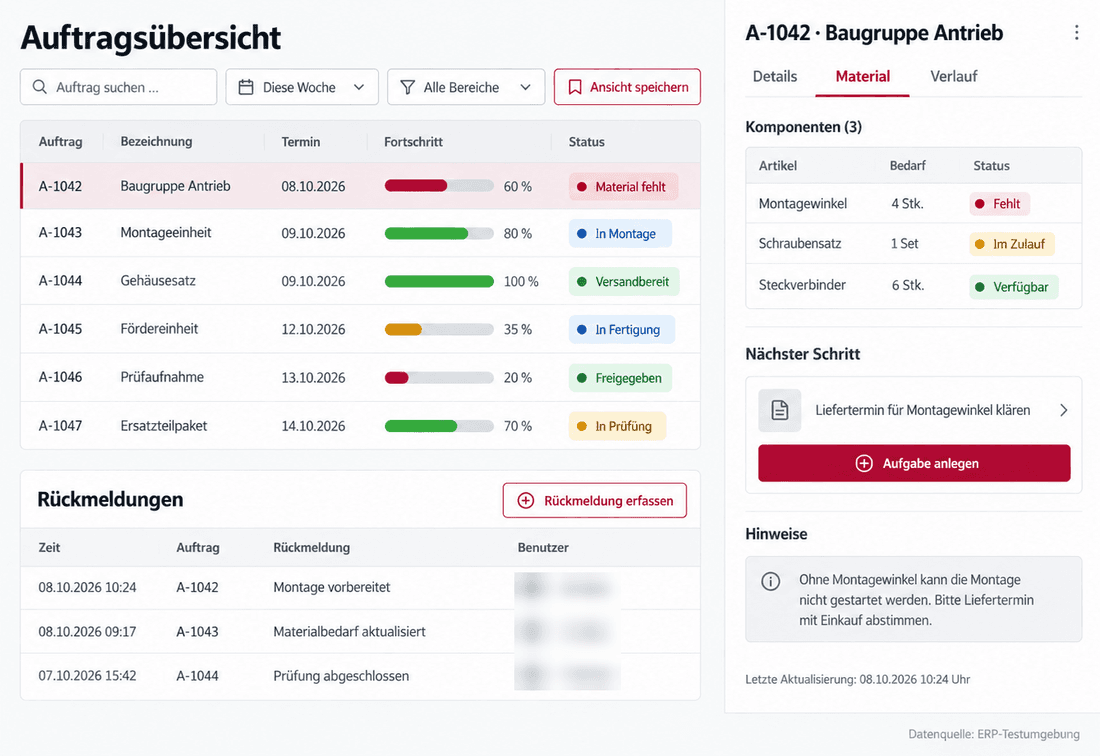Click the Gehäusesatz designation cell

(158, 281)
